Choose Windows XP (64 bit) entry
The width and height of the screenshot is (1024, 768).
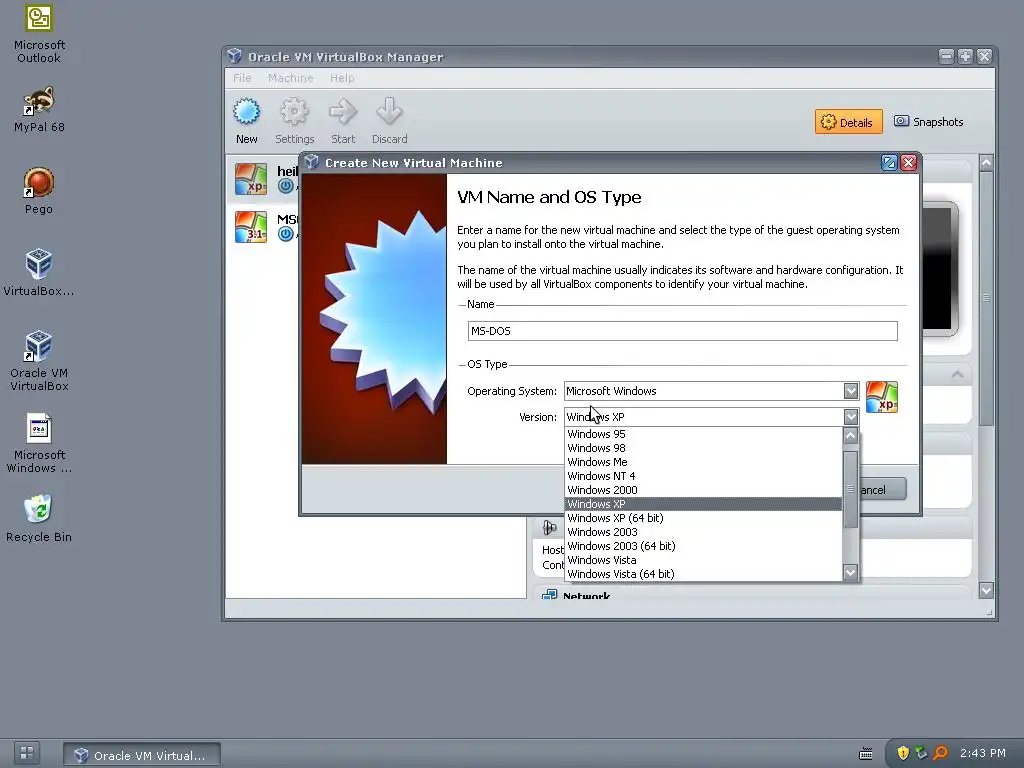tap(703, 518)
